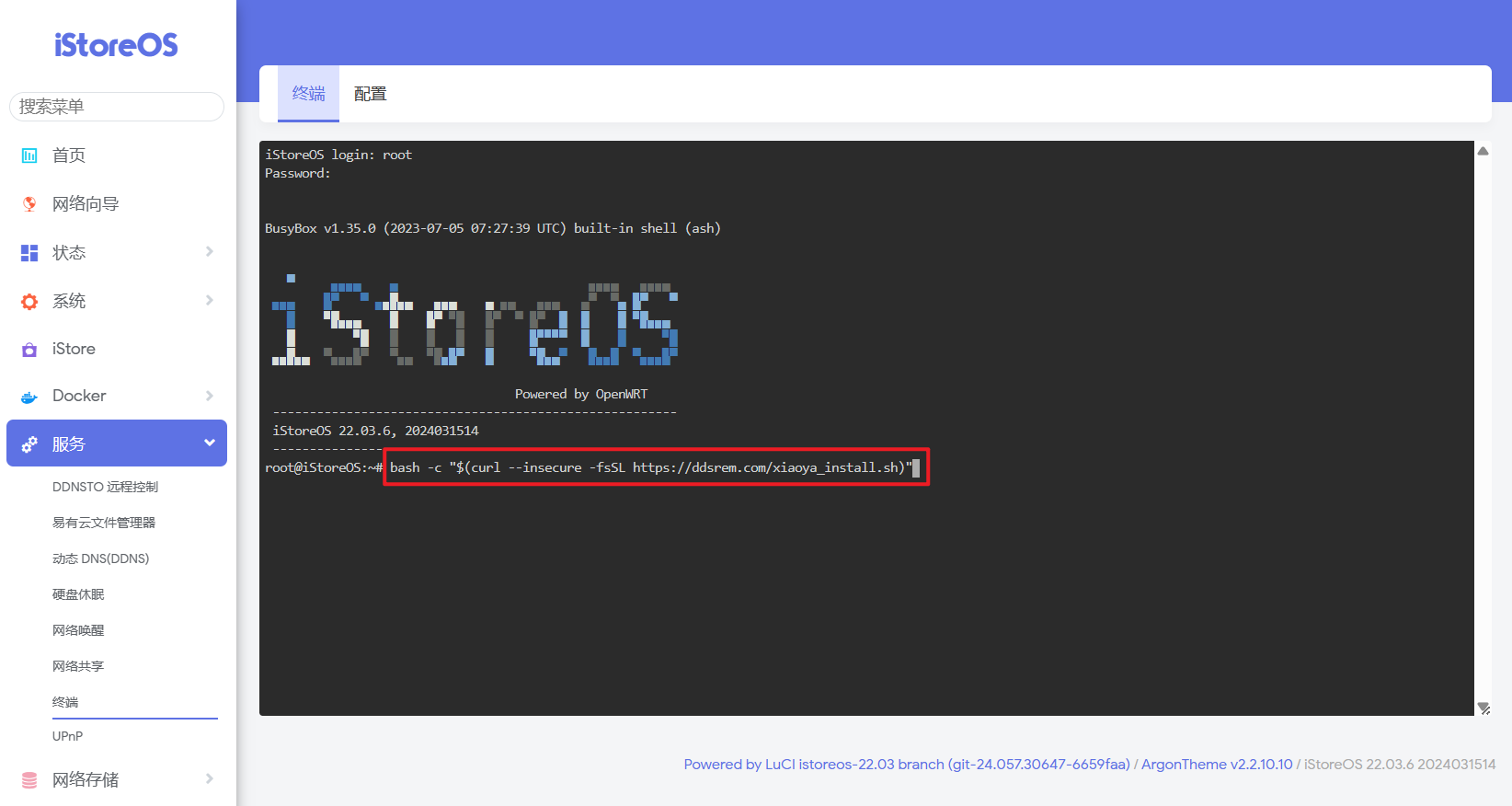Click the terminal command prompt line
Image resolution: width=1512 pixels, height=806 pixels.
[592, 467]
